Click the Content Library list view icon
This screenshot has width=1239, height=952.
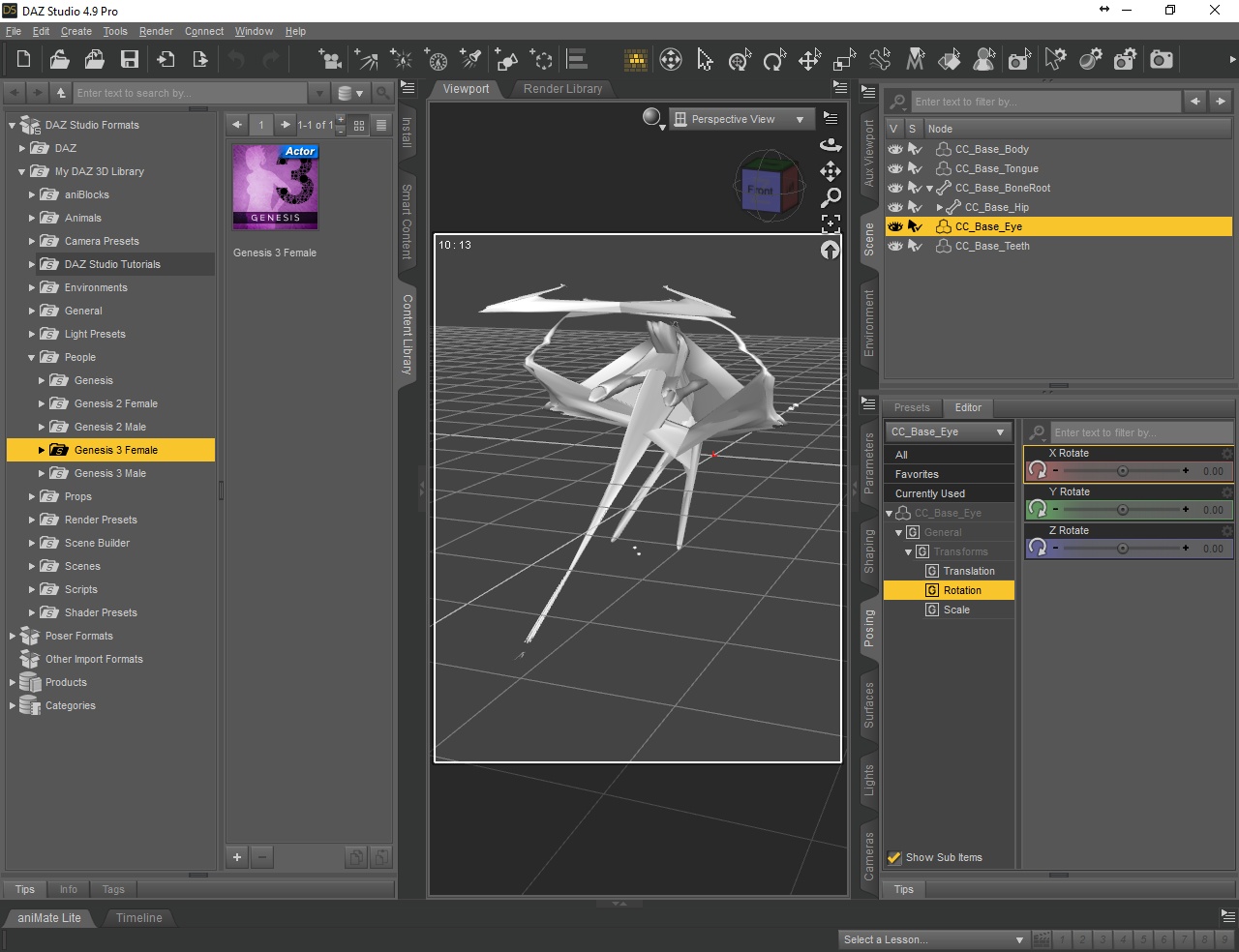381,125
